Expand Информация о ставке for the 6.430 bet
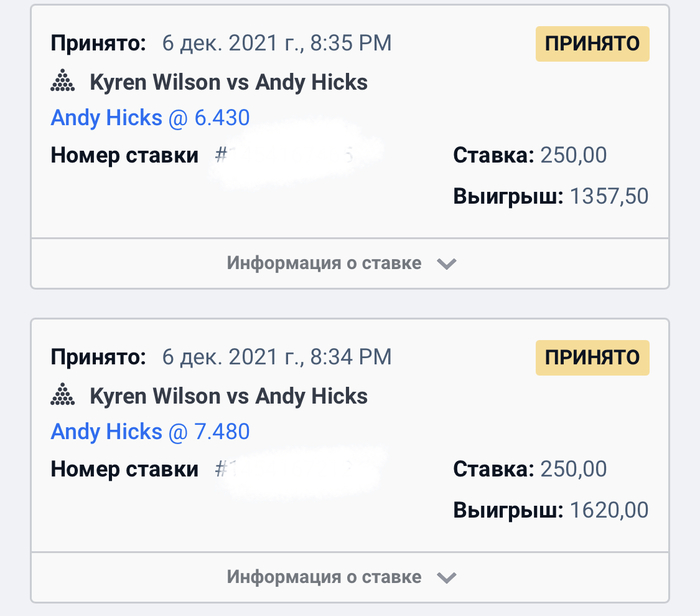Viewport: 700px width, 616px height. coord(324,264)
